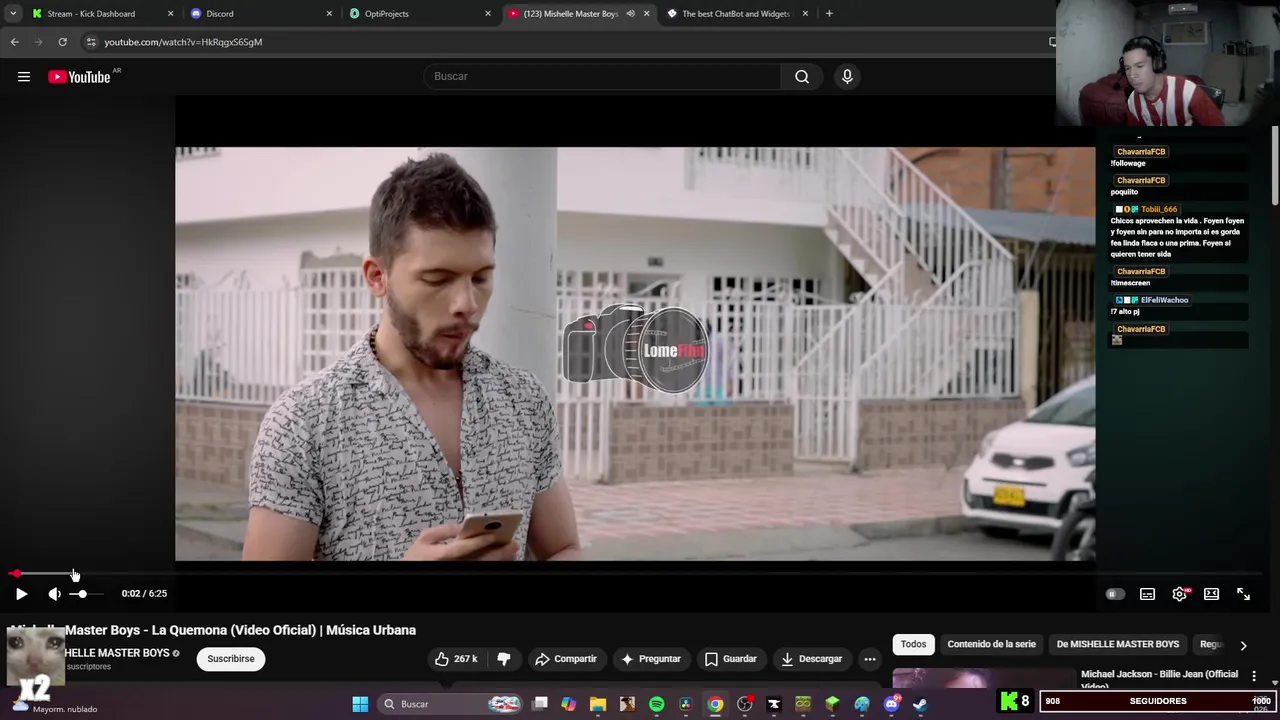Click the address bar URL
The image size is (1280, 720).
coord(183,42)
